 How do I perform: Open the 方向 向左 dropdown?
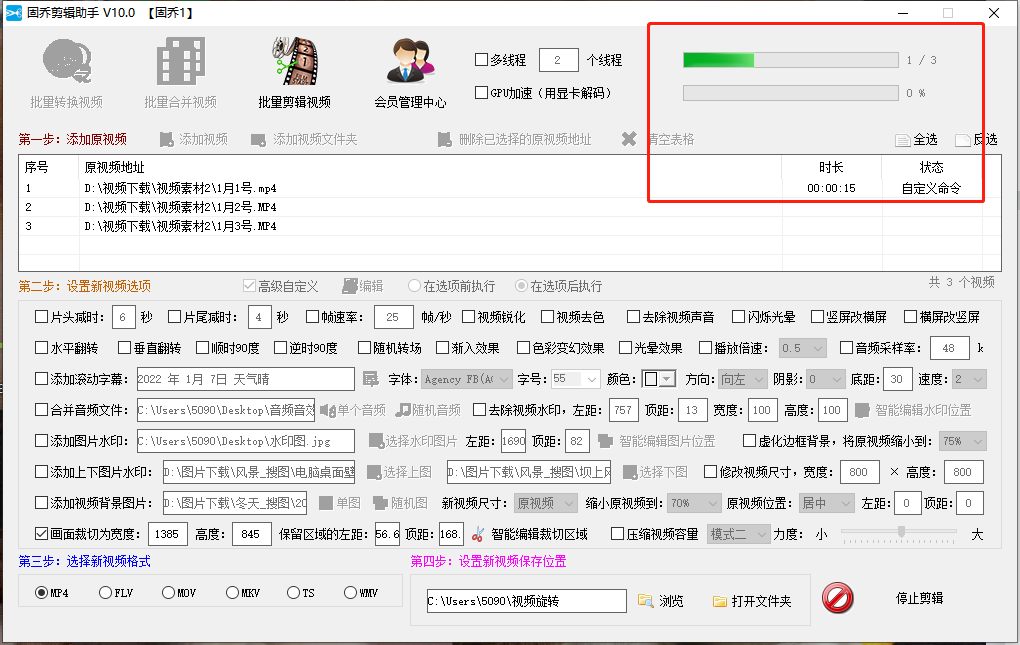pos(743,379)
